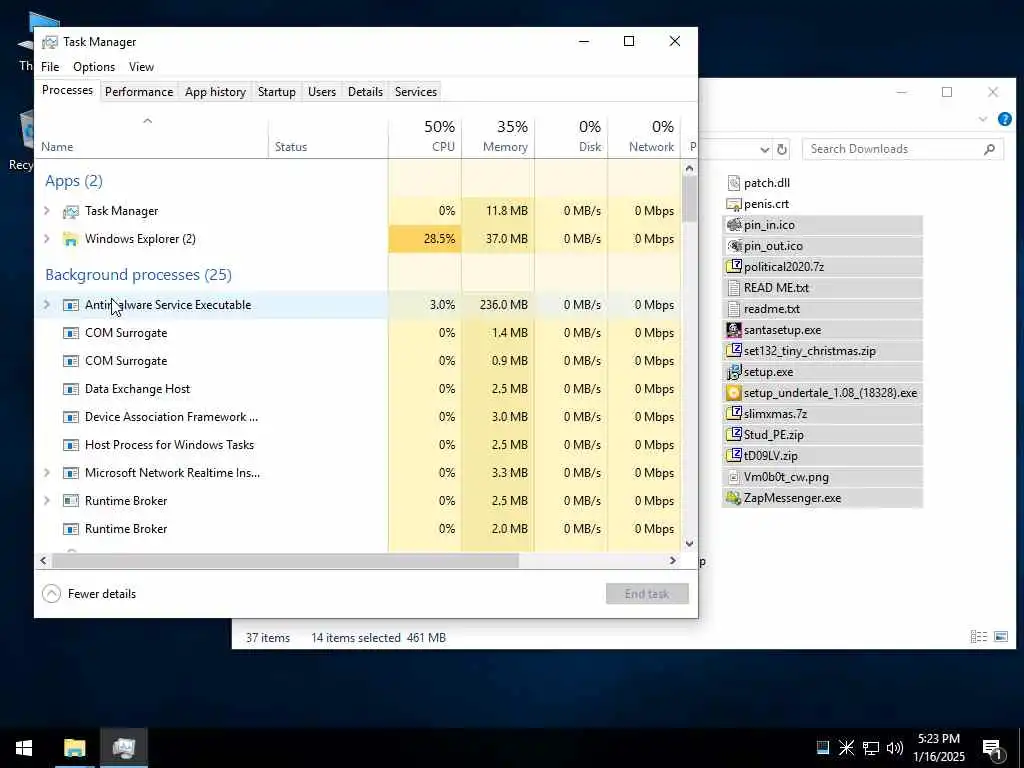Click the Task Manager title bar icon
This screenshot has width=1024, height=768.
click(x=50, y=42)
